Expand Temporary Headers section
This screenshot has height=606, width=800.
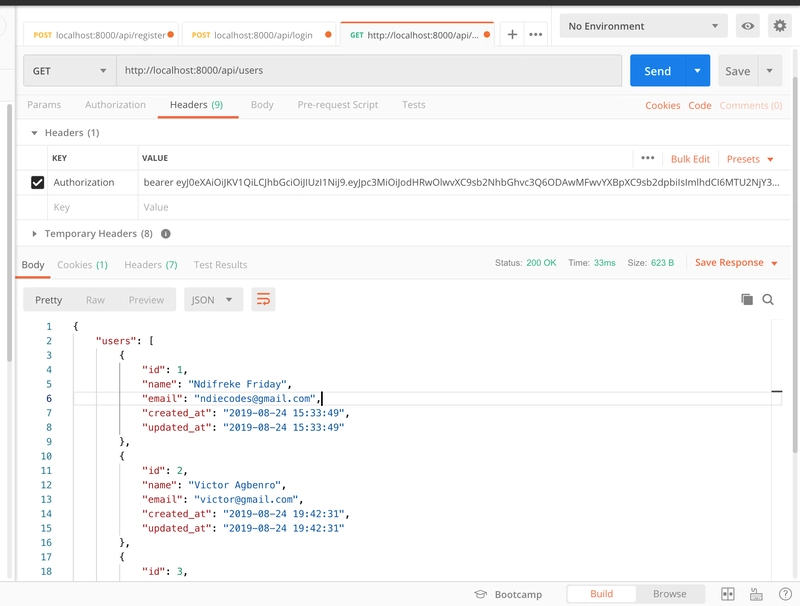point(34,234)
